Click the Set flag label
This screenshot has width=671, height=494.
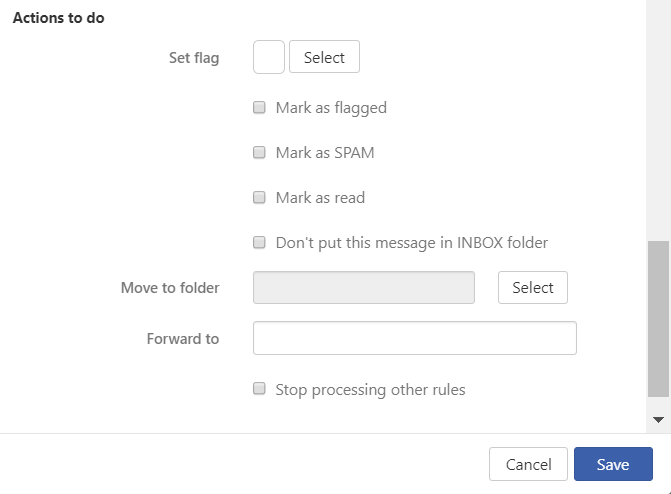coord(194,58)
